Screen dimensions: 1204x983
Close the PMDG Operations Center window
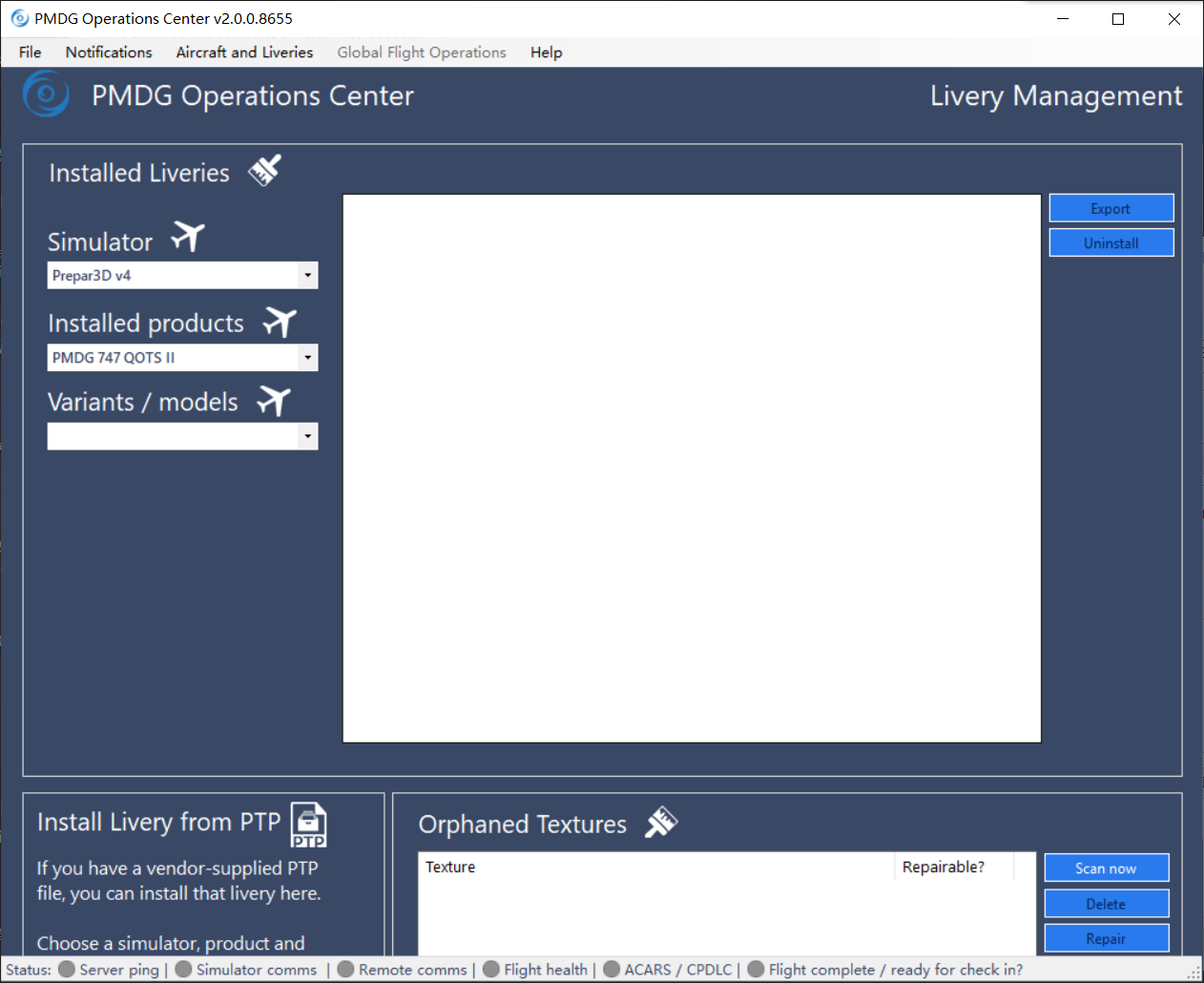pos(1174,19)
